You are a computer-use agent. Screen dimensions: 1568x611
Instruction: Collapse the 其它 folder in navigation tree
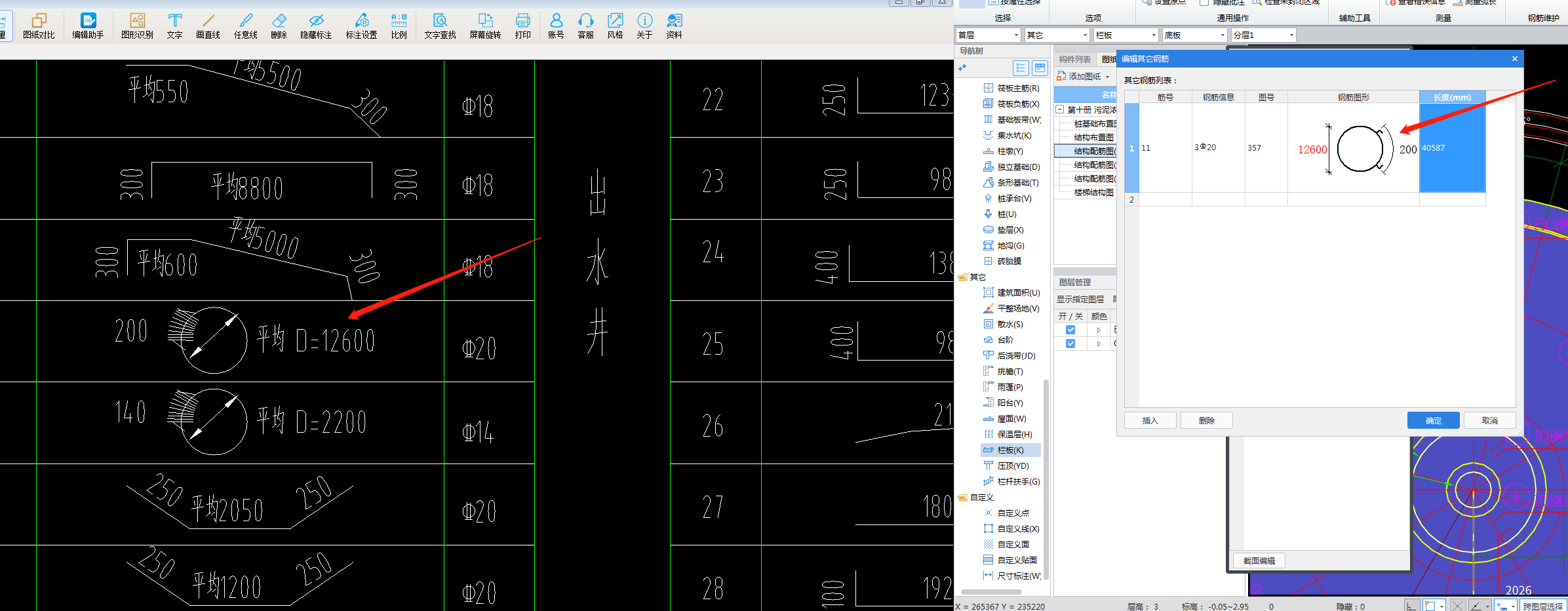963,277
